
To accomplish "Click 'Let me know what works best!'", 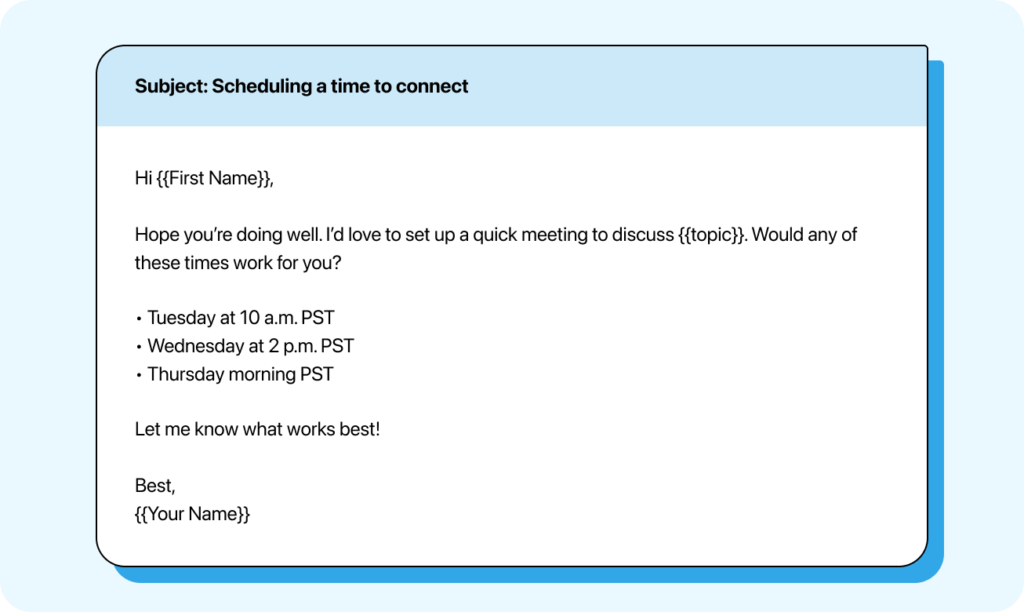I will point(257,430).
